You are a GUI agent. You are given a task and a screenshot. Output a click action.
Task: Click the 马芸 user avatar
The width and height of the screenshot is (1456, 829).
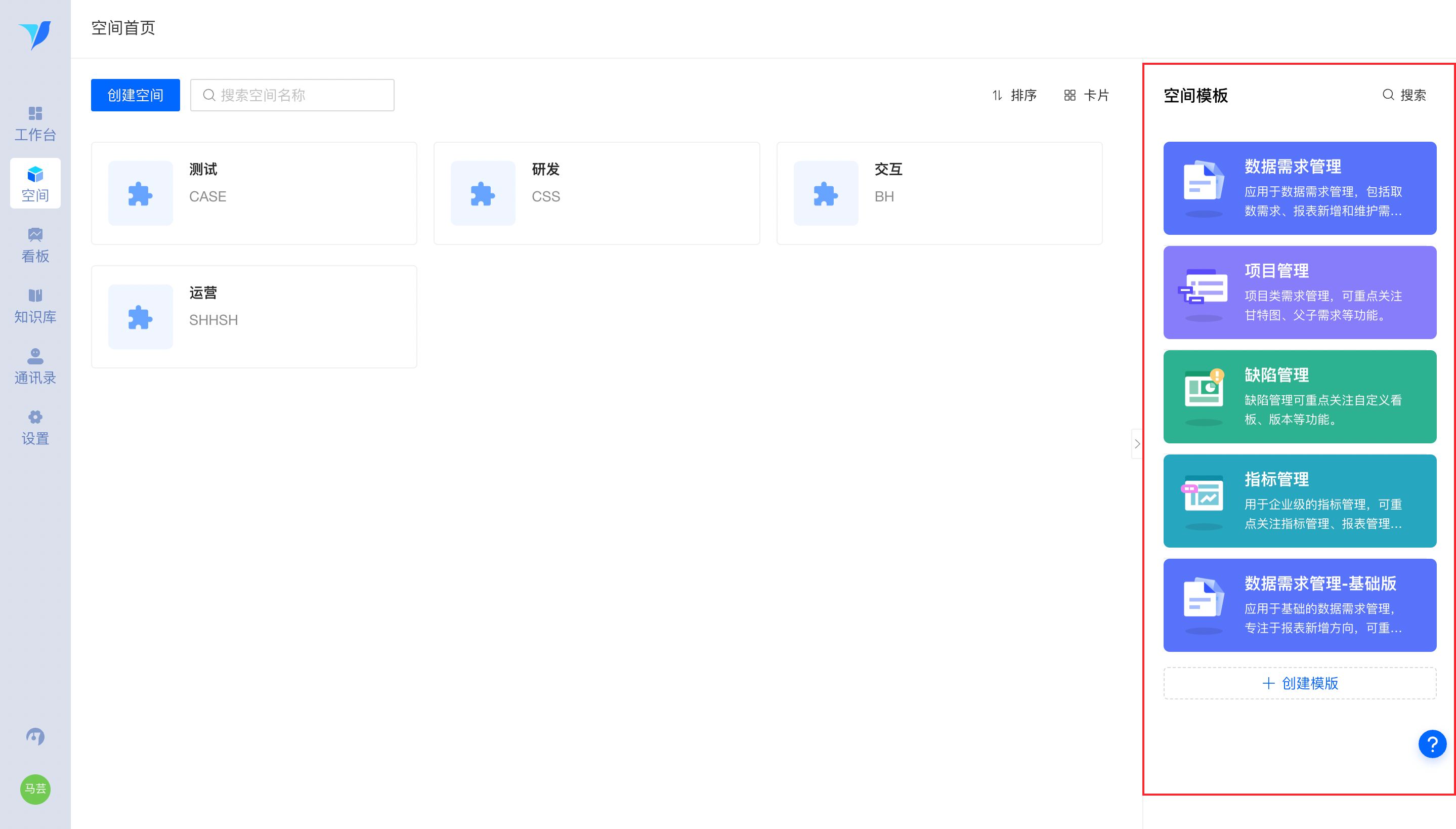pyautogui.click(x=35, y=789)
